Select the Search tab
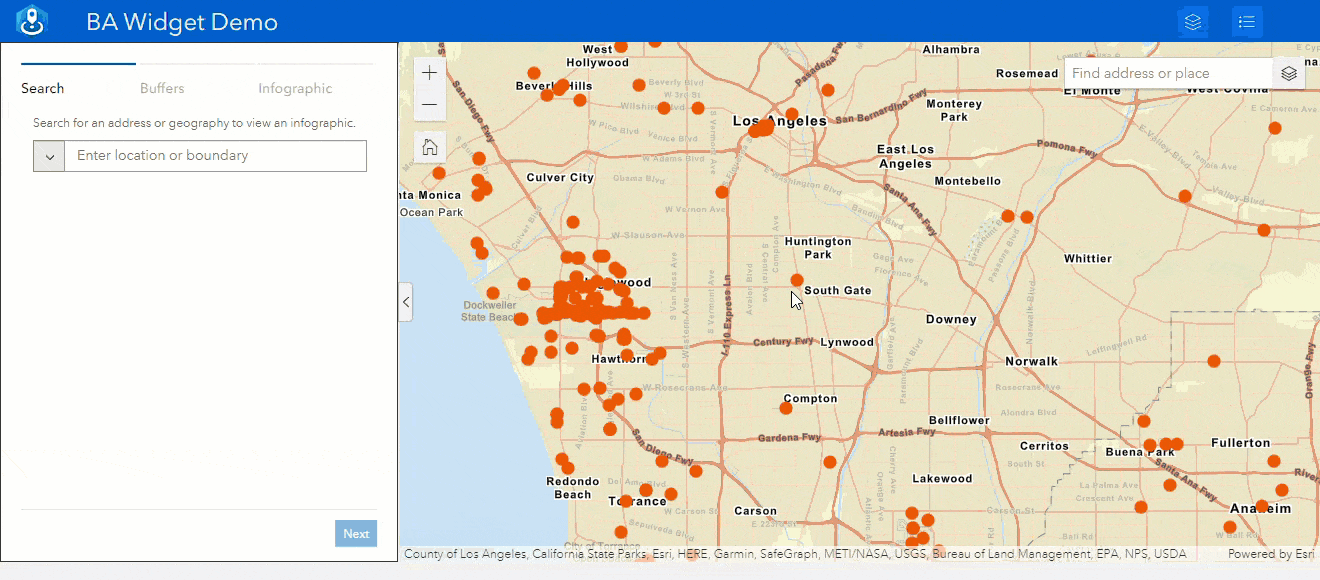Screen dimensions: 1320x580 42,88
